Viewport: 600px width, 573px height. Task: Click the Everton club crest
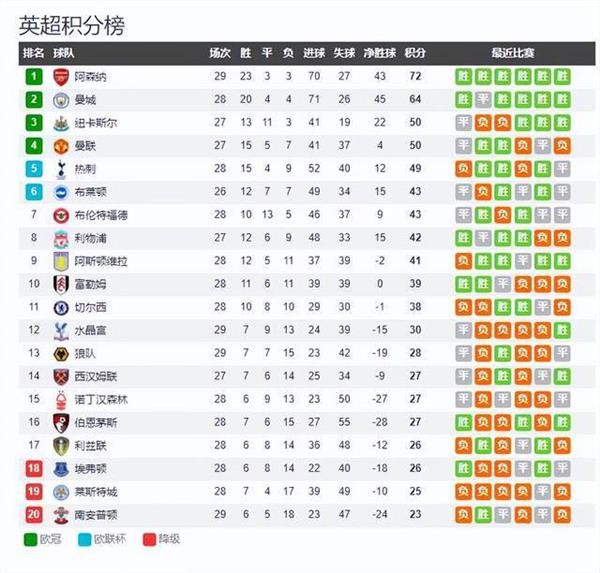click(x=61, y=469)
